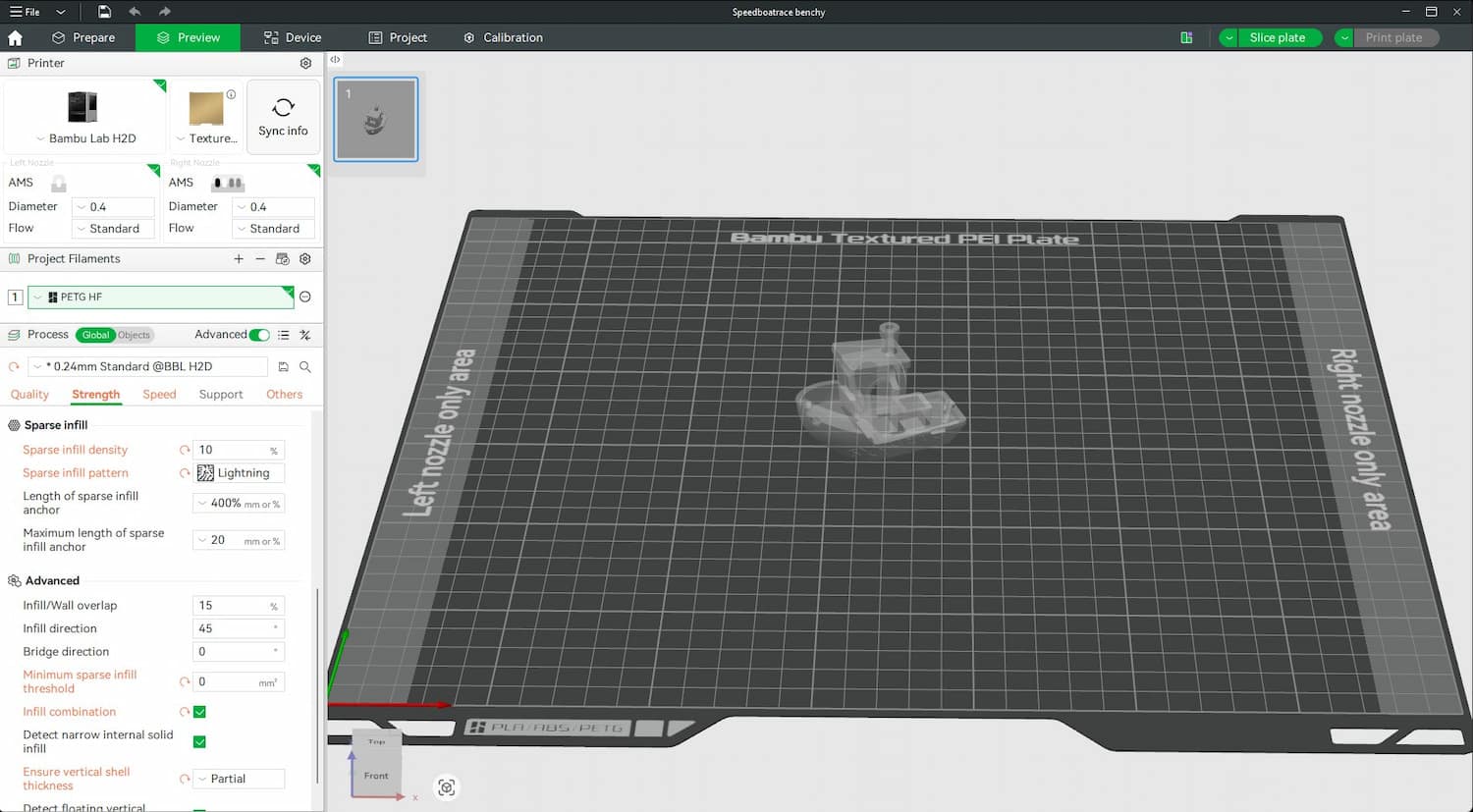
Task: Click the Sync info button
Action: 283,117
